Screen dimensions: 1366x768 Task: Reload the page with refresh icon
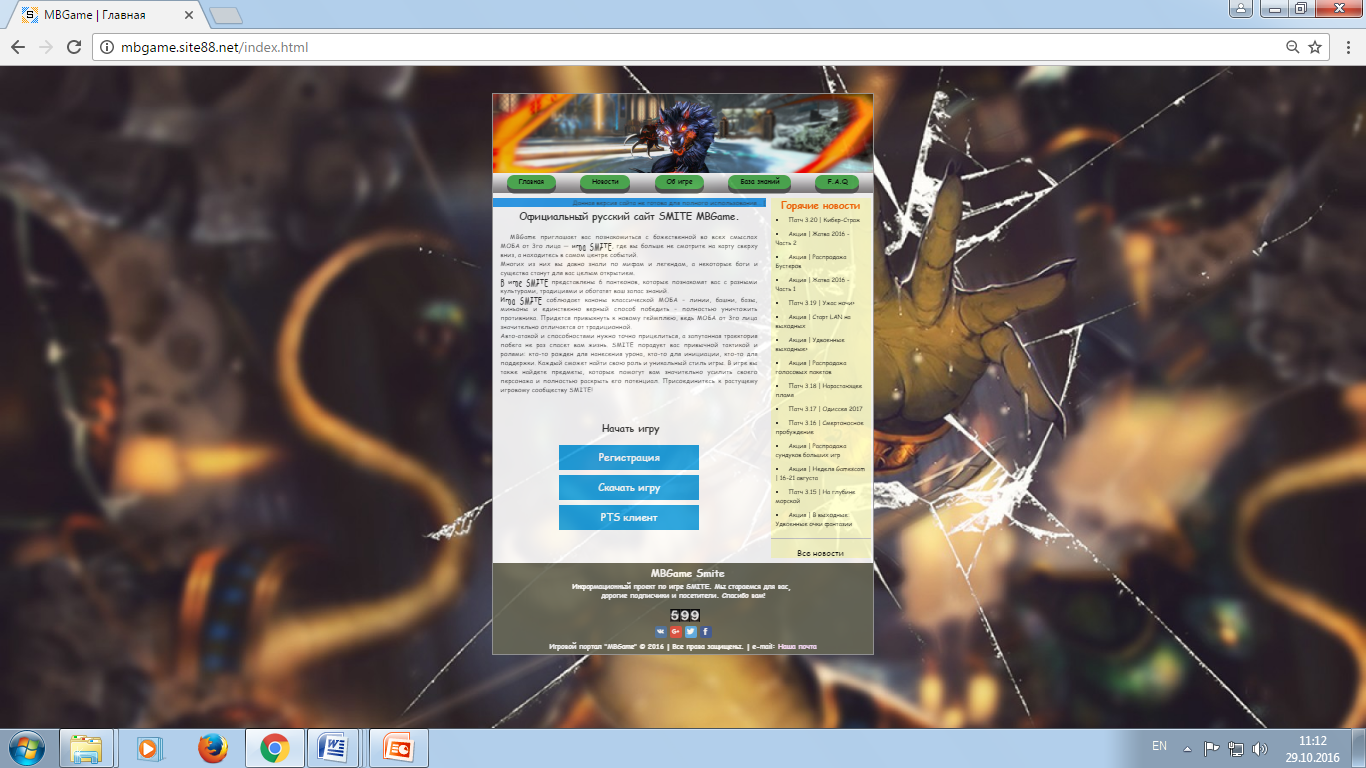pyautogui.click(x=73, y=47)
